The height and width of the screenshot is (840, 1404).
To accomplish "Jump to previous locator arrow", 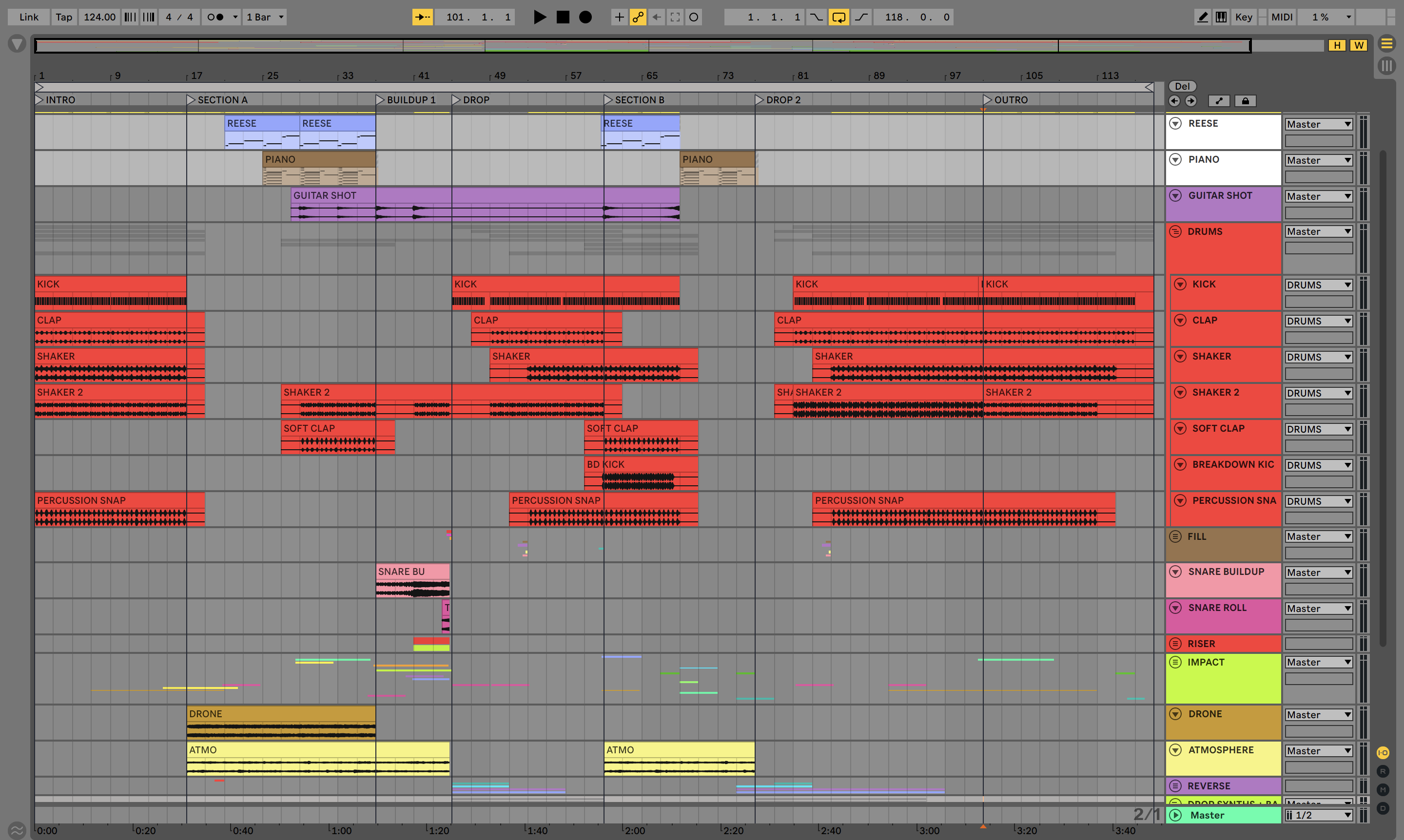I will [1174, 101].
